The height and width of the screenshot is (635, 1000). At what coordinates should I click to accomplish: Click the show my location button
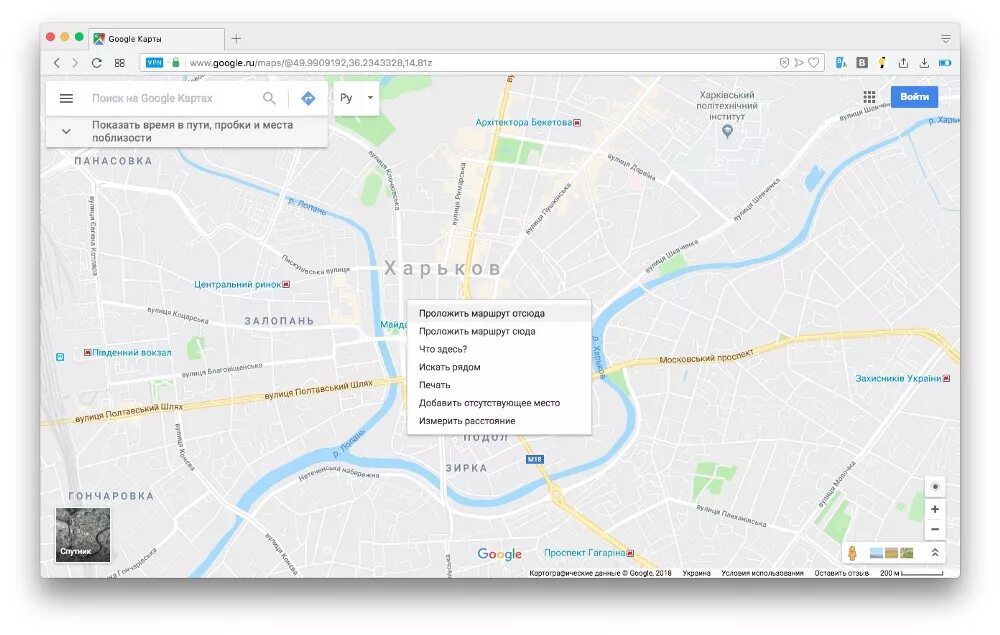tap(935, 486)
